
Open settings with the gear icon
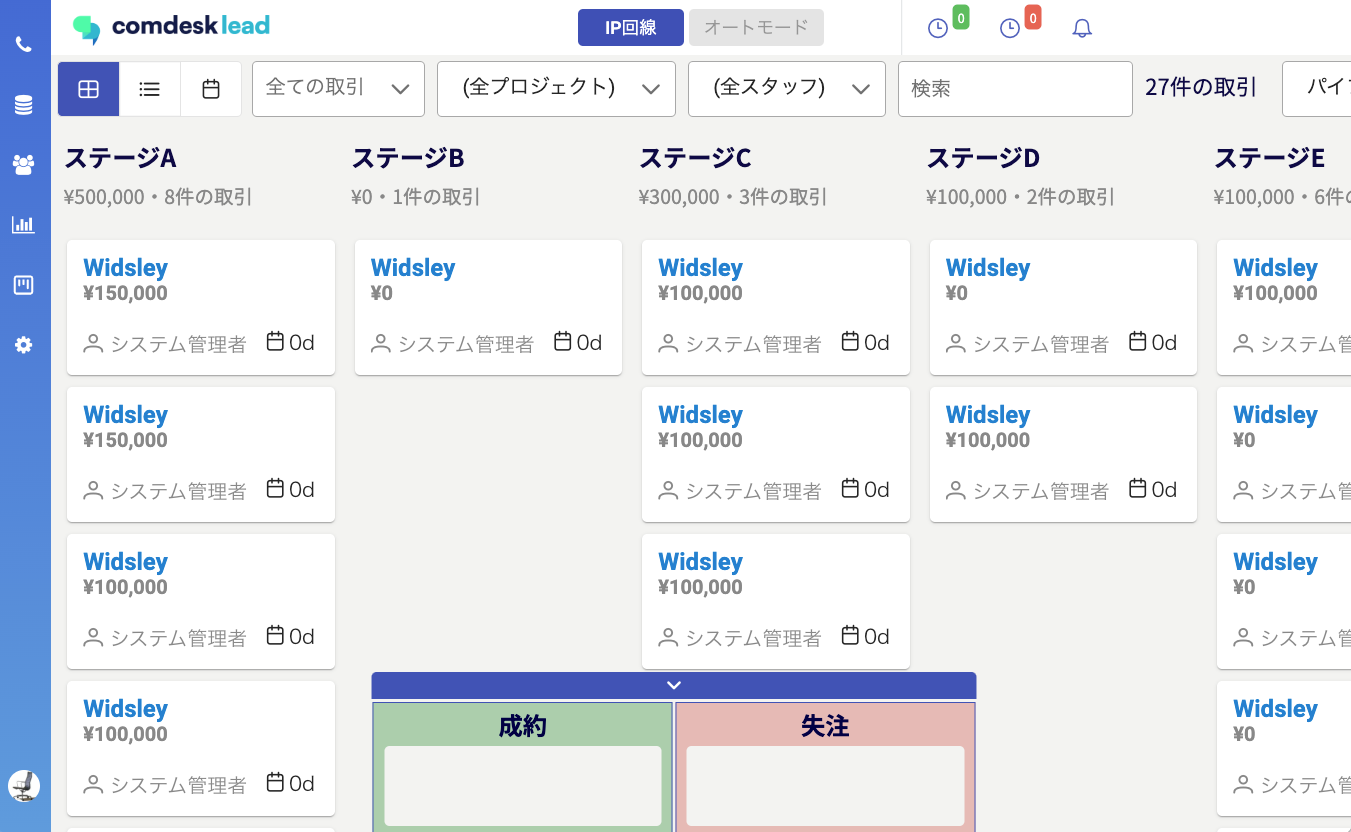pos(24,344)
